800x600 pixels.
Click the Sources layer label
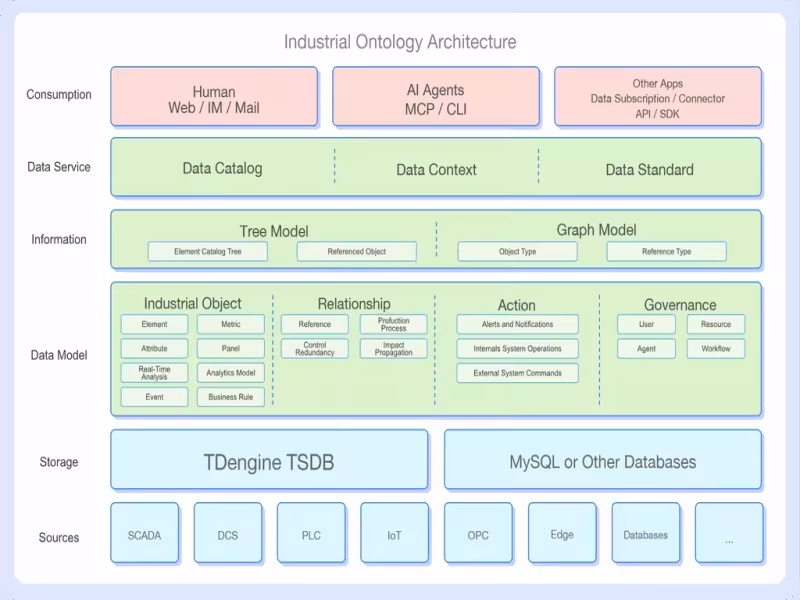coord(59,538)
